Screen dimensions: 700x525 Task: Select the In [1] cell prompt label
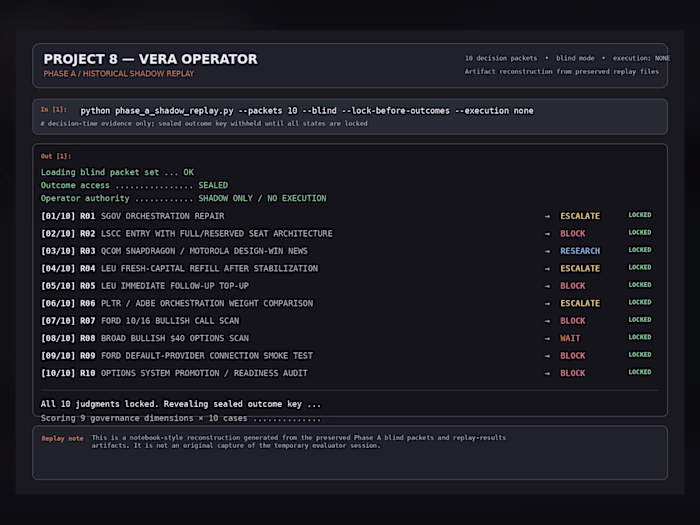tap(54, 110)
